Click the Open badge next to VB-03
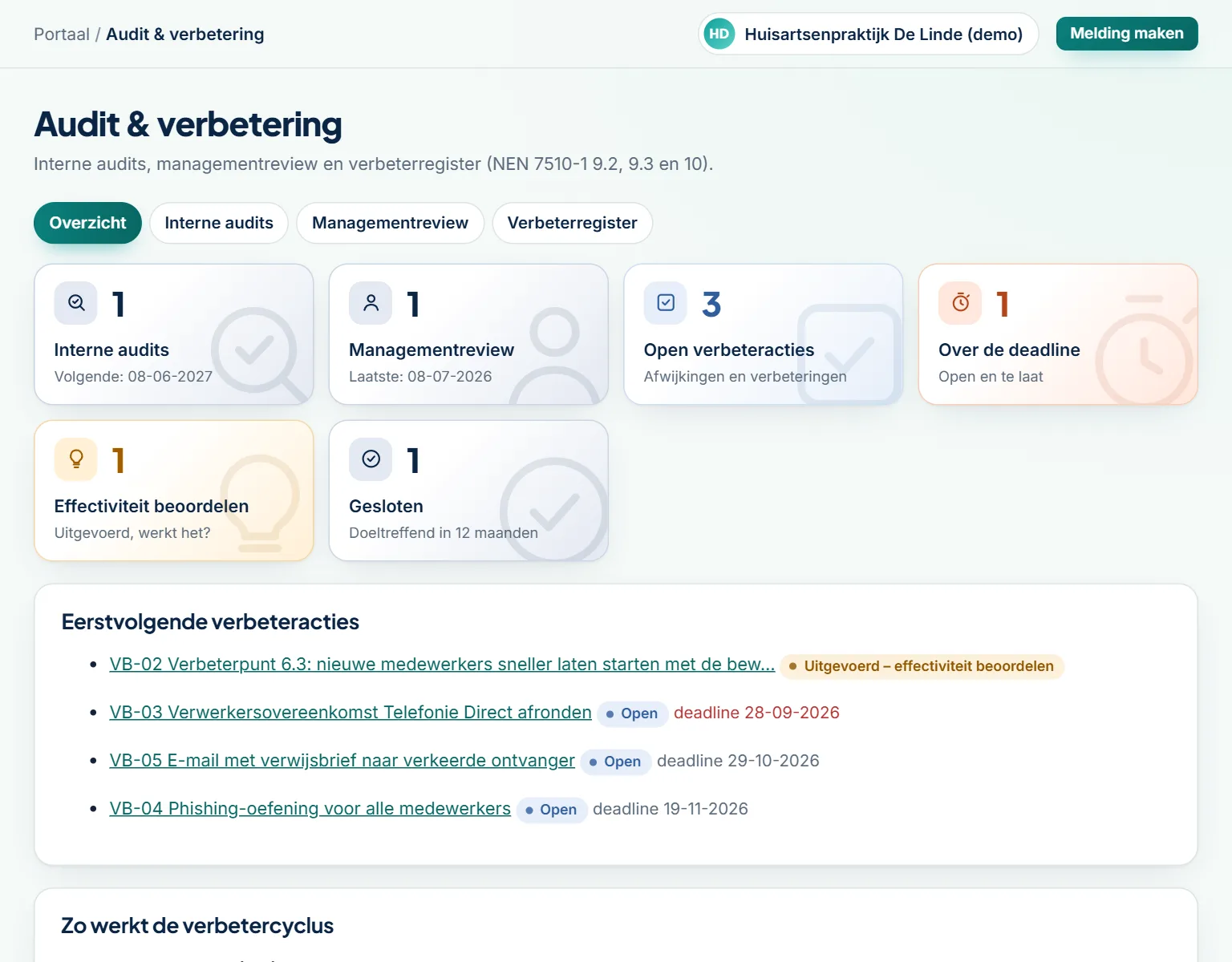 (632, 713)
